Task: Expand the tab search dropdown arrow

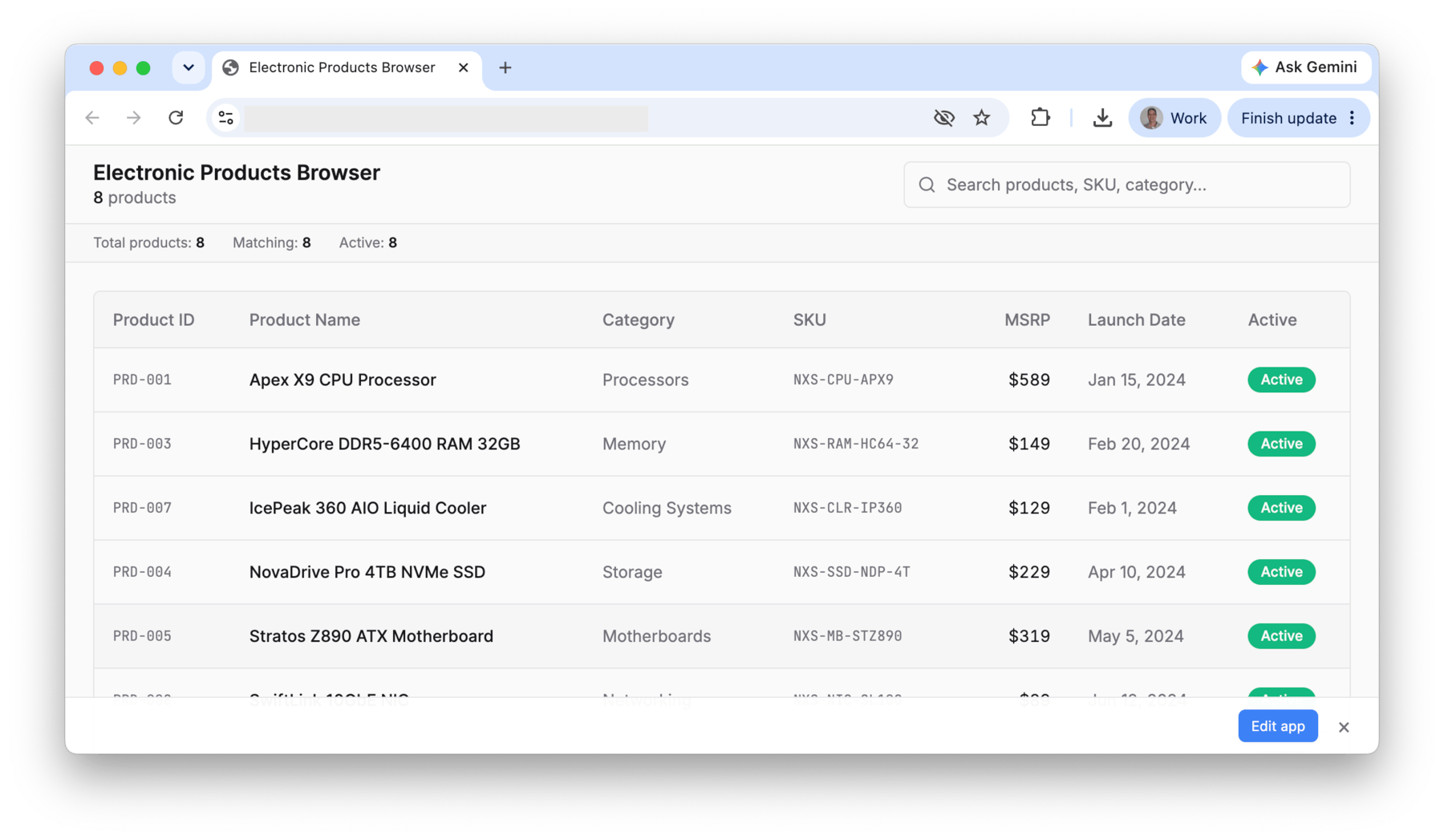Action: click(x=189, y=67)
